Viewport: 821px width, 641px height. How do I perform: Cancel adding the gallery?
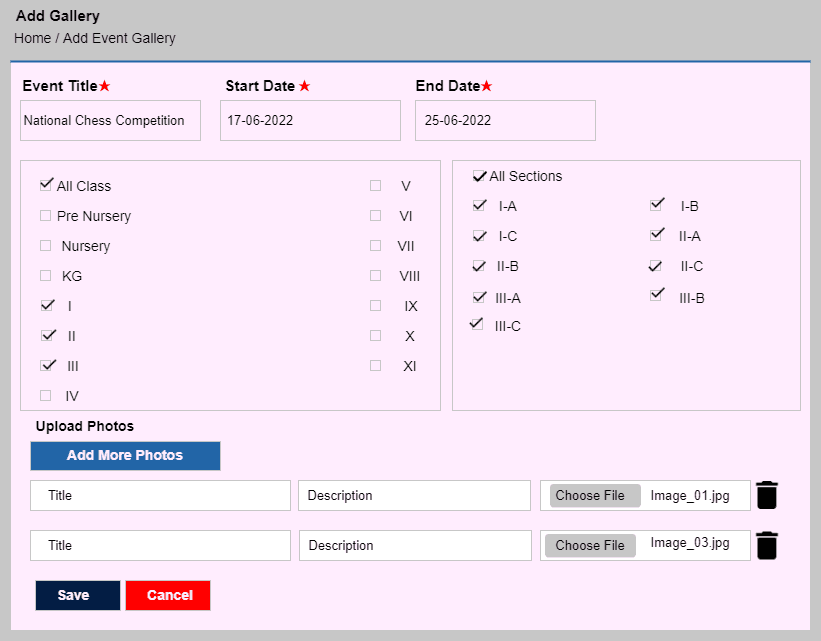[x=168, y=595]
